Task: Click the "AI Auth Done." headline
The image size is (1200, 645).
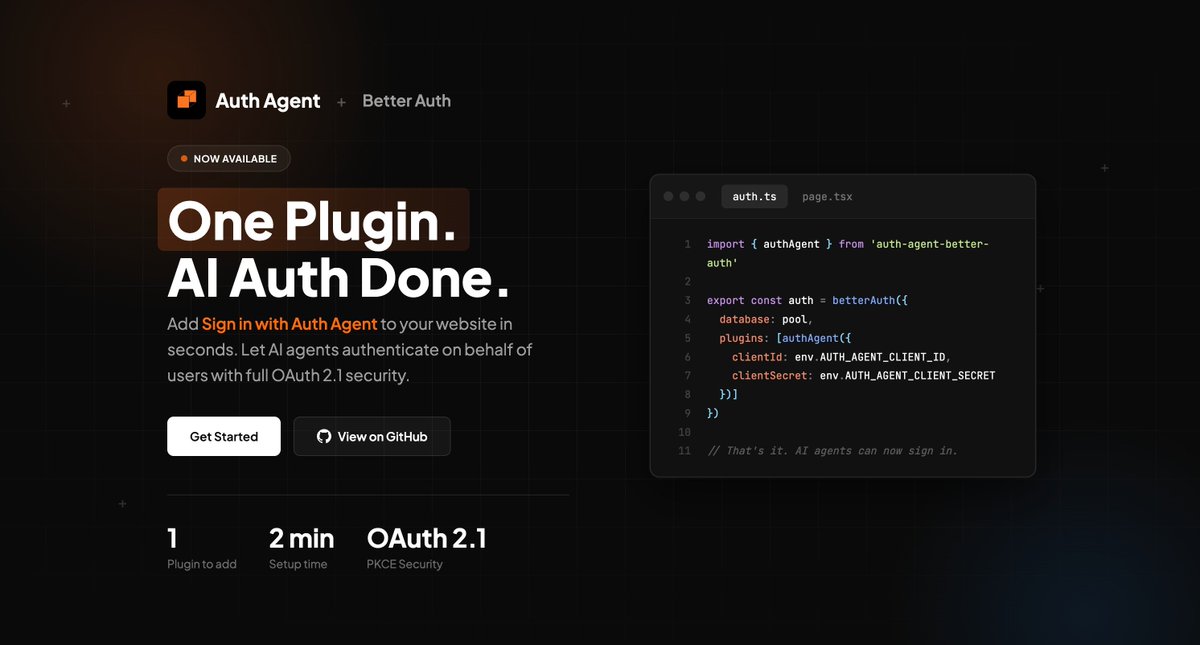Action: pyautogui.click(x=338, y=277)
